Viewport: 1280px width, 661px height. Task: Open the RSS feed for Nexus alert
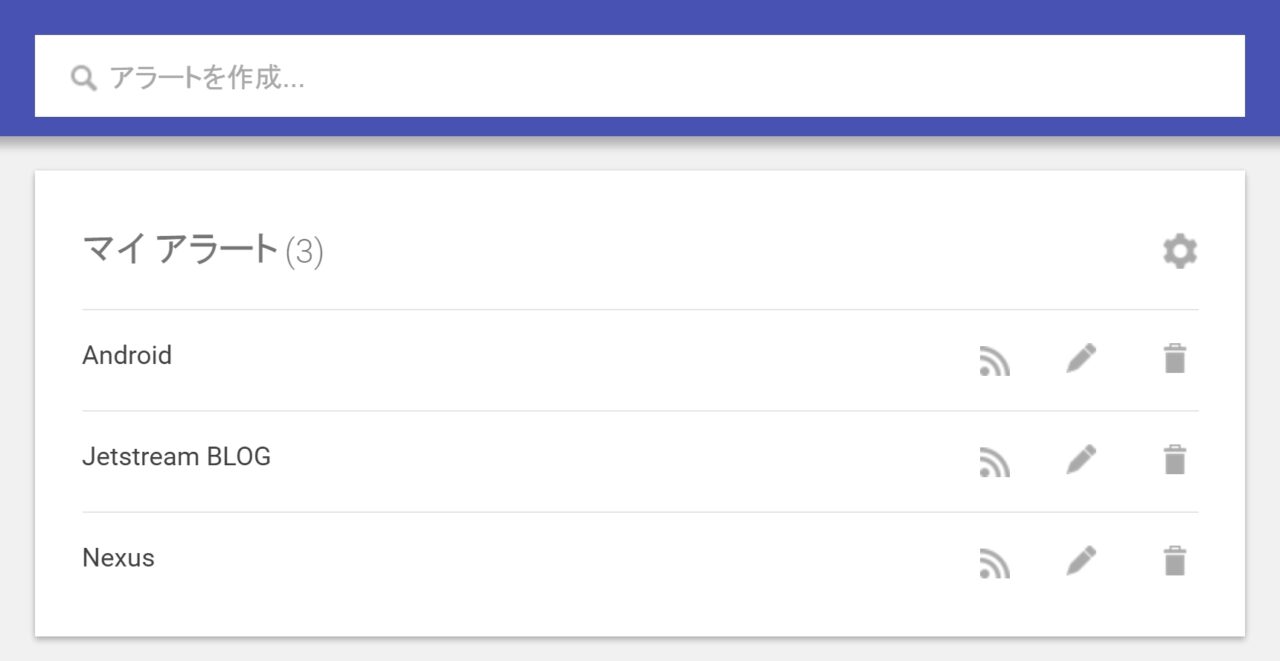click(994, 563)
